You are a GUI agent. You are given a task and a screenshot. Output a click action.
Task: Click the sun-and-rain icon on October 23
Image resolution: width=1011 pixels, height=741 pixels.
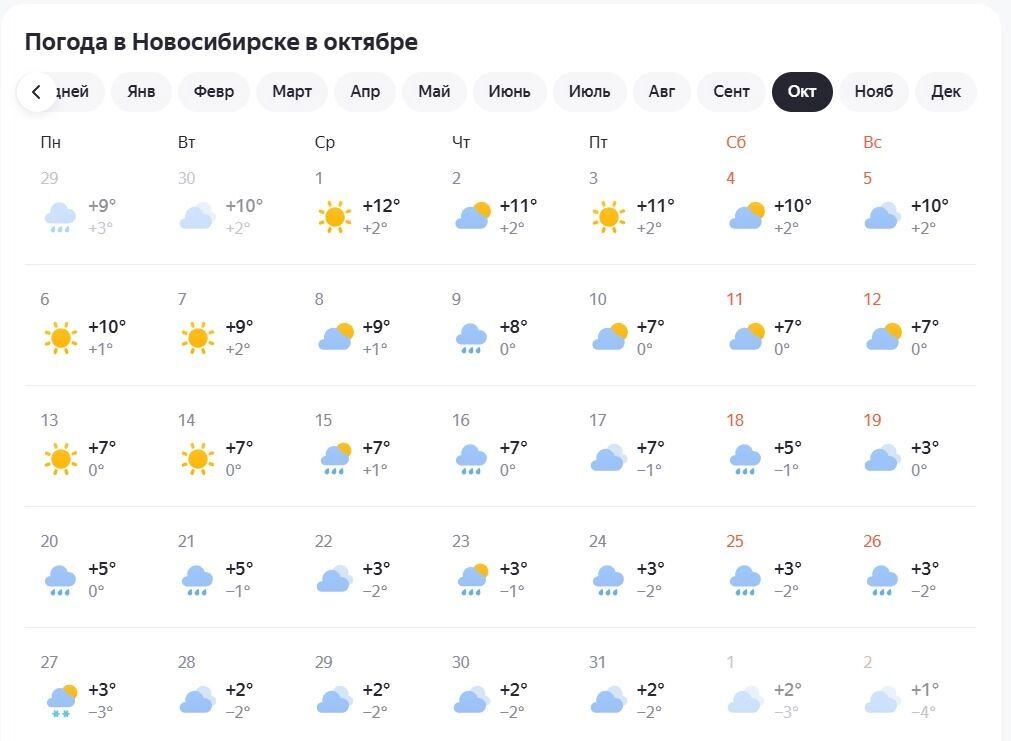click(471, 580)
